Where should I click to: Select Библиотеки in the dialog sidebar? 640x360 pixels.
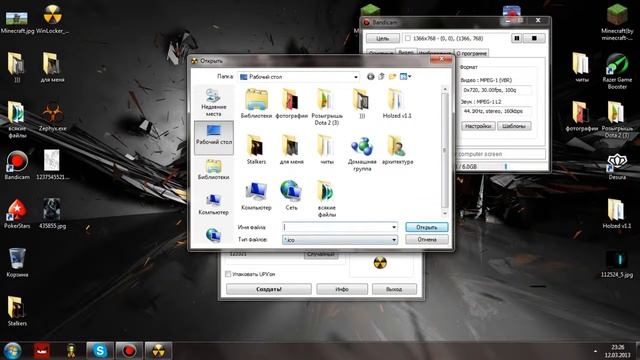click(x=213, y=169)
